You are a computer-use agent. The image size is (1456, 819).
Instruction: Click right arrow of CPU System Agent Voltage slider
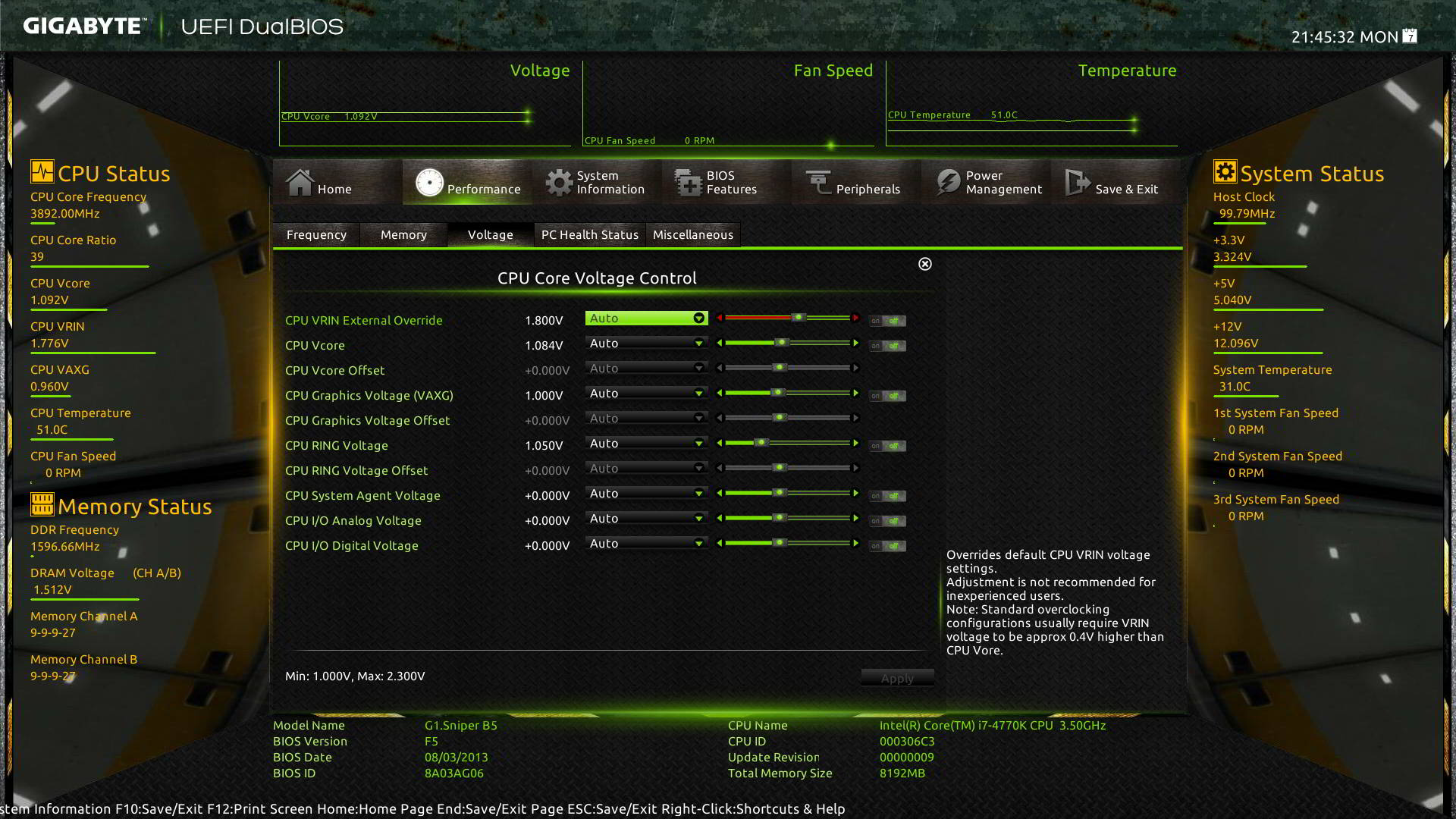point(855,493)
